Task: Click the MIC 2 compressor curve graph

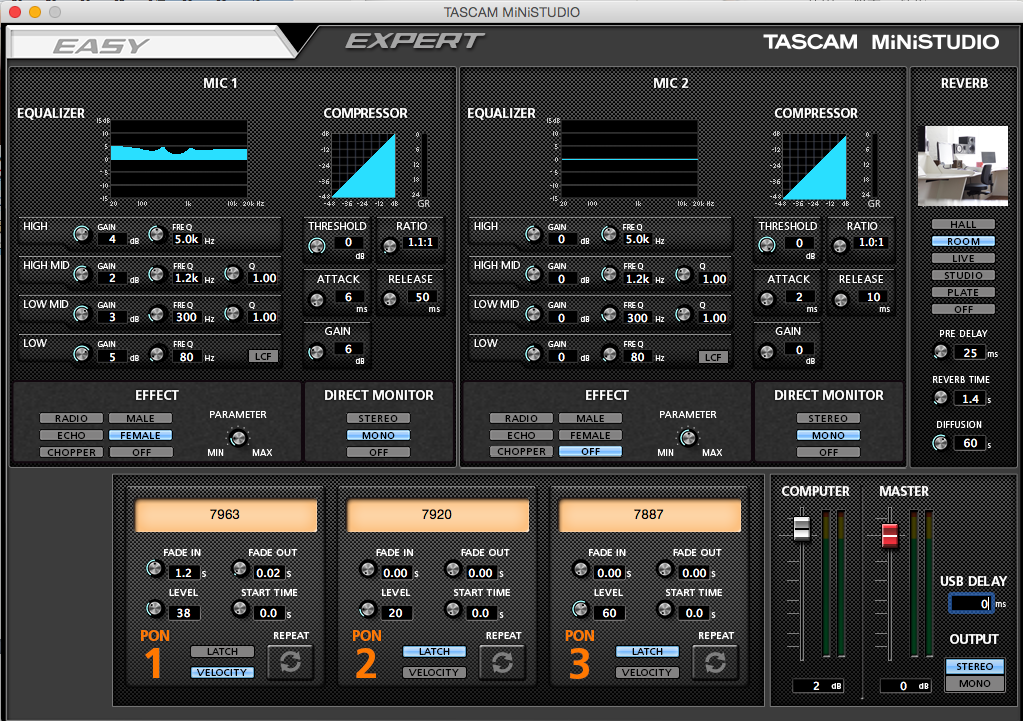Action: pyautogui.click(x=815, y=166)
